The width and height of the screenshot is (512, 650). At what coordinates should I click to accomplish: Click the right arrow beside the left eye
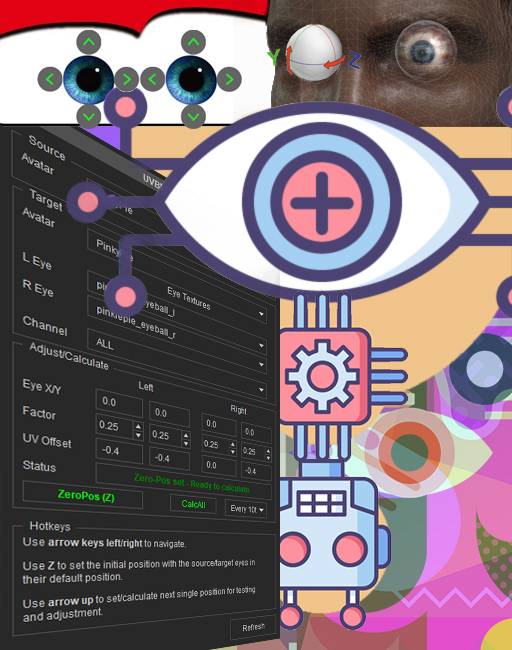(x=126, y=79)
